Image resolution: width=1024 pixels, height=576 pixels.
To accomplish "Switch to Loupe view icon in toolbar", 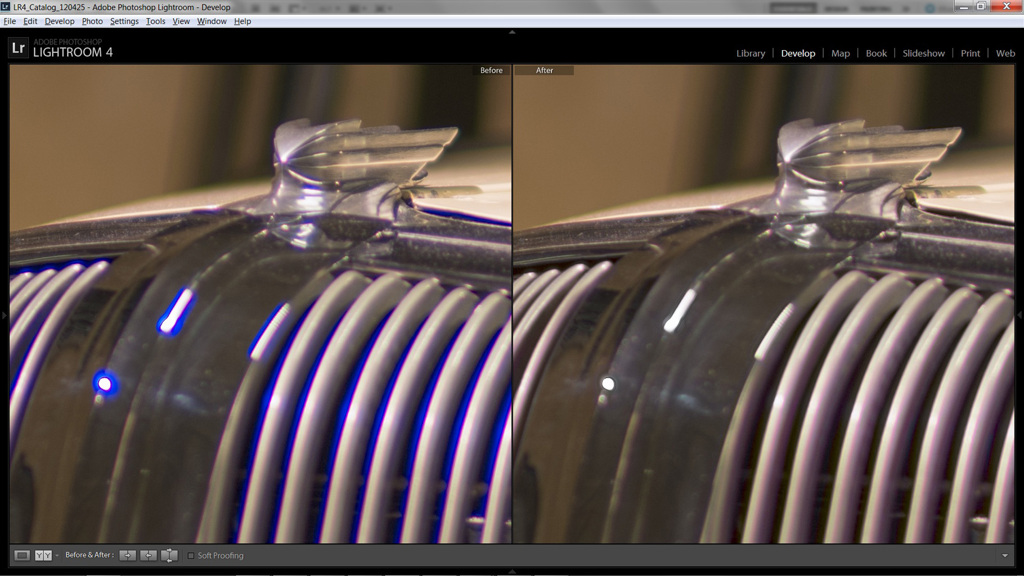I will point(22,555).
